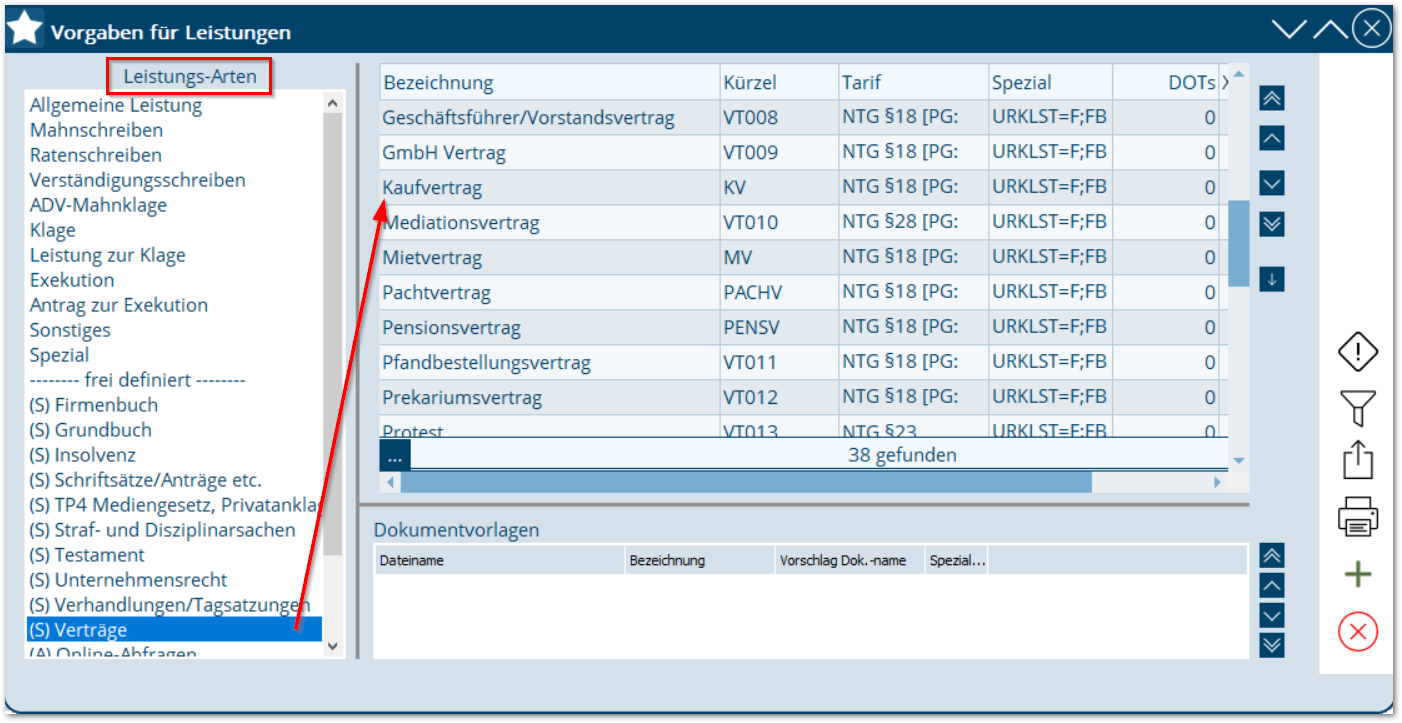
Task: Select '(S) Grundbuch' entry
Action: [91, 430]
